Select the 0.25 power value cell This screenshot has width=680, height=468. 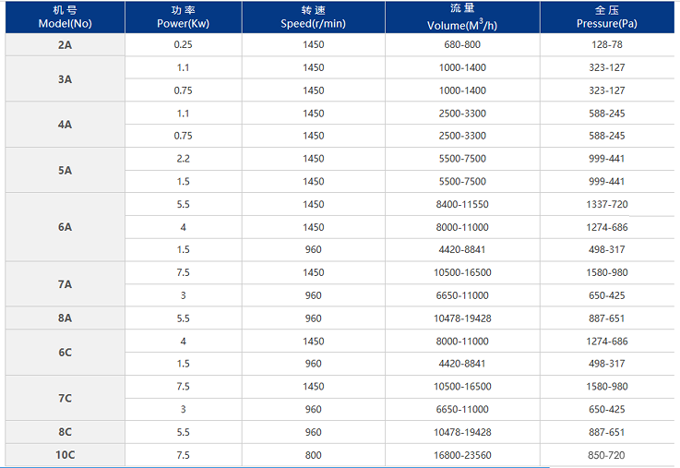182,45
